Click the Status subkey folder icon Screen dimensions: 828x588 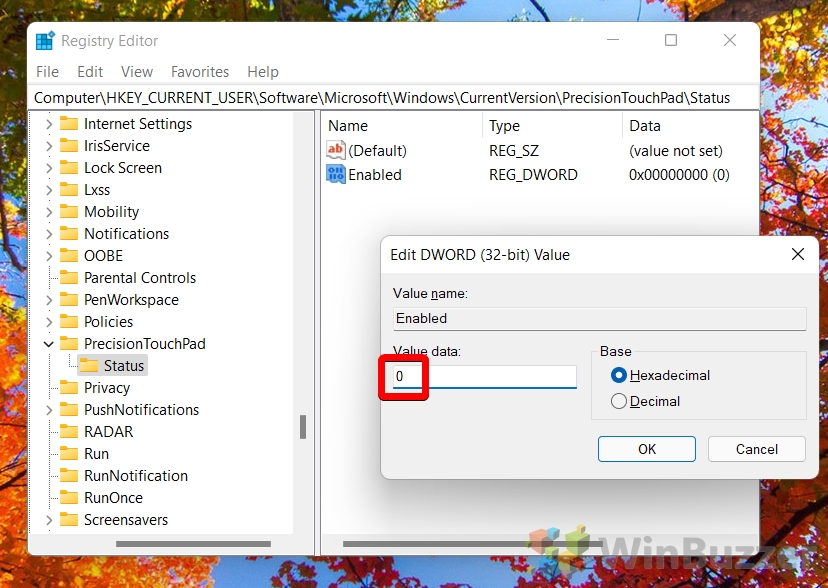[x=89, y=366]
